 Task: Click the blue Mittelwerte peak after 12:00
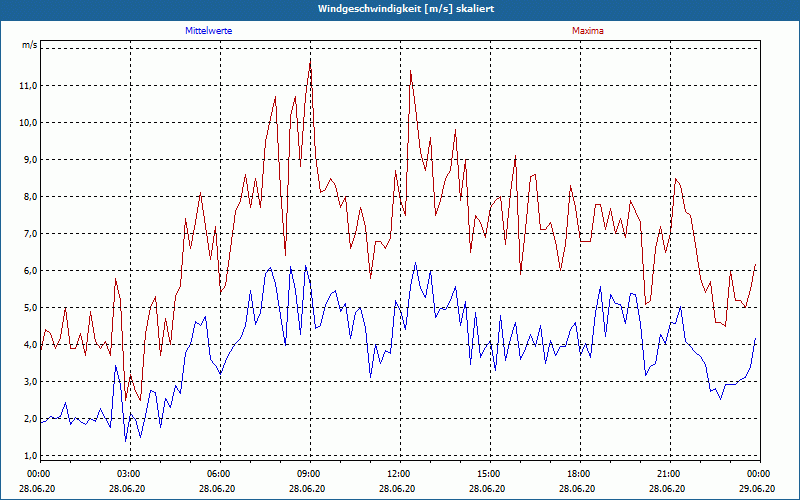pos(415,263)
